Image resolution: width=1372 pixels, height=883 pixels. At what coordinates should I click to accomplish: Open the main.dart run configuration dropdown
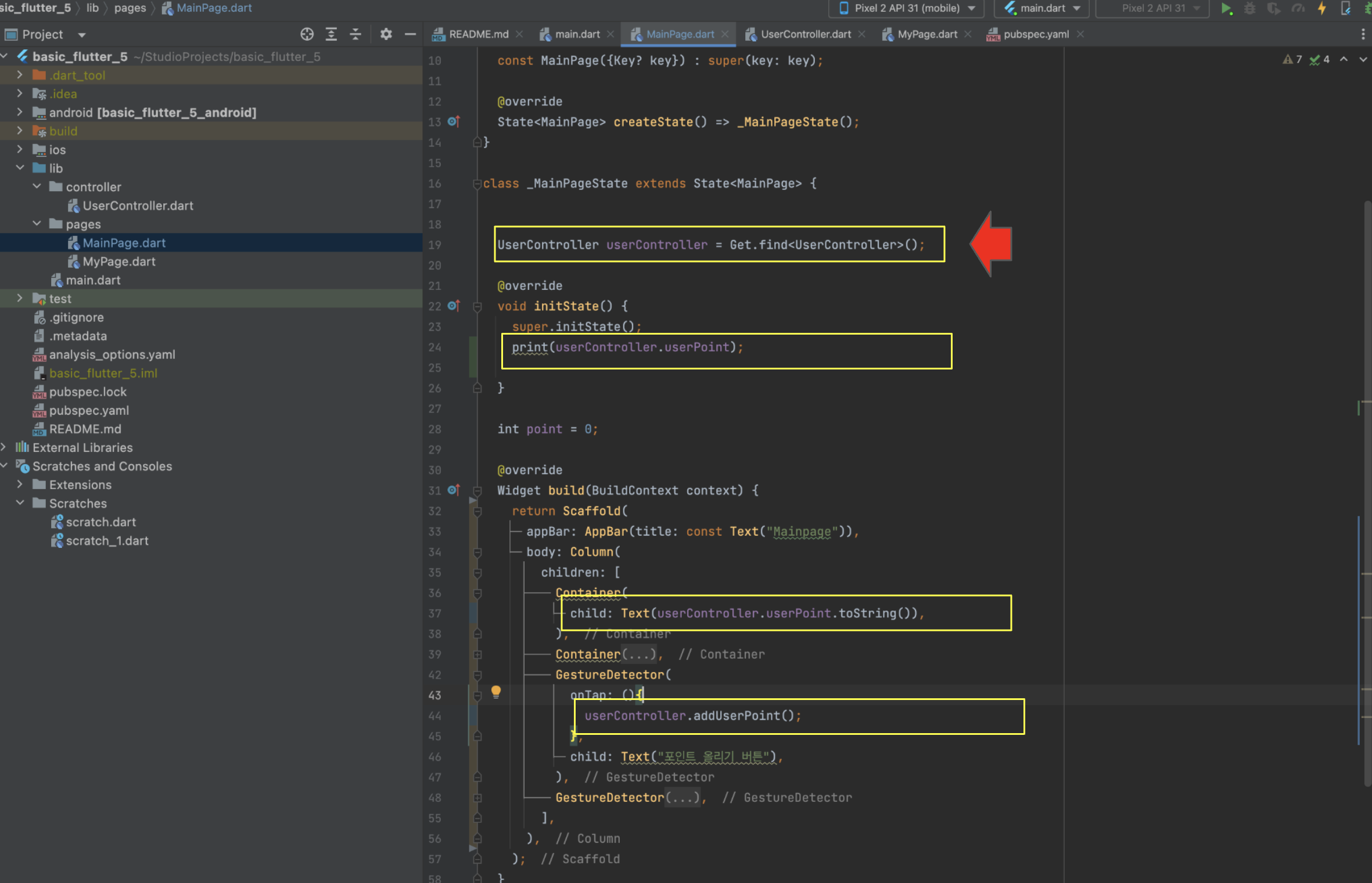[1043, 8]
